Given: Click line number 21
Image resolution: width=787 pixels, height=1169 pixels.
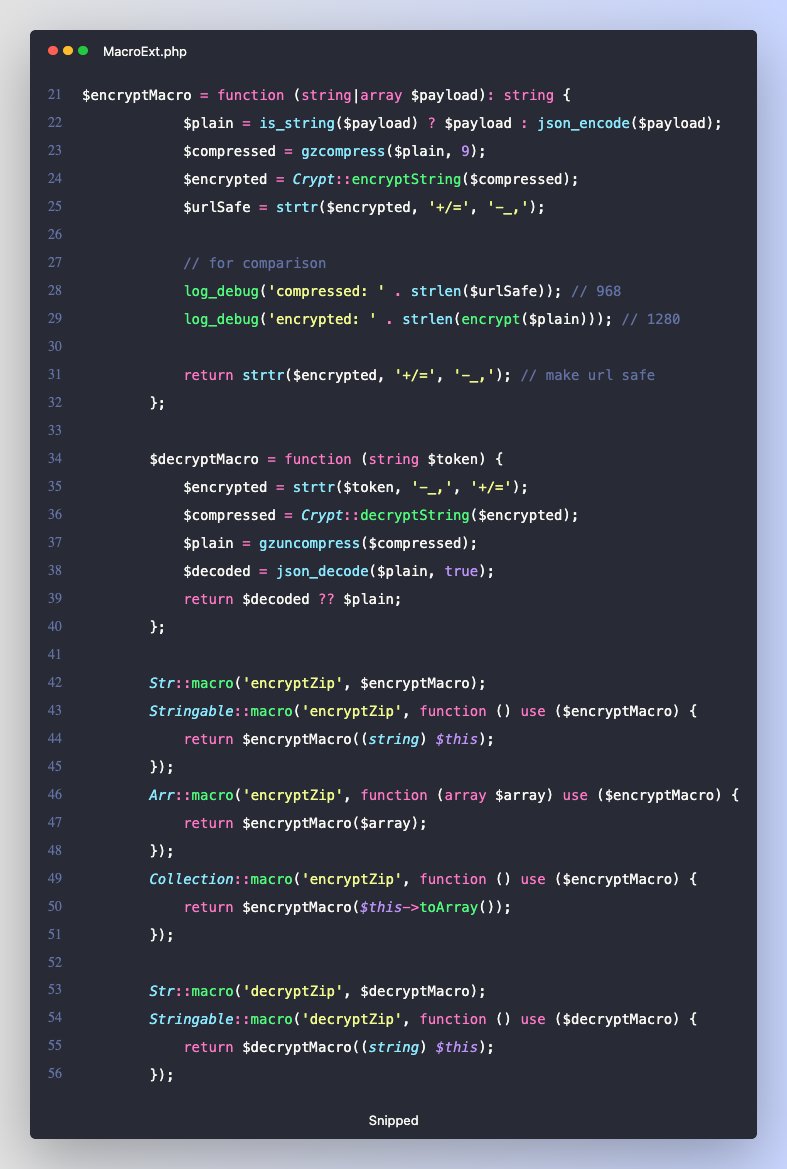Looking at the screenshot, I should click(x=54, y=95).
